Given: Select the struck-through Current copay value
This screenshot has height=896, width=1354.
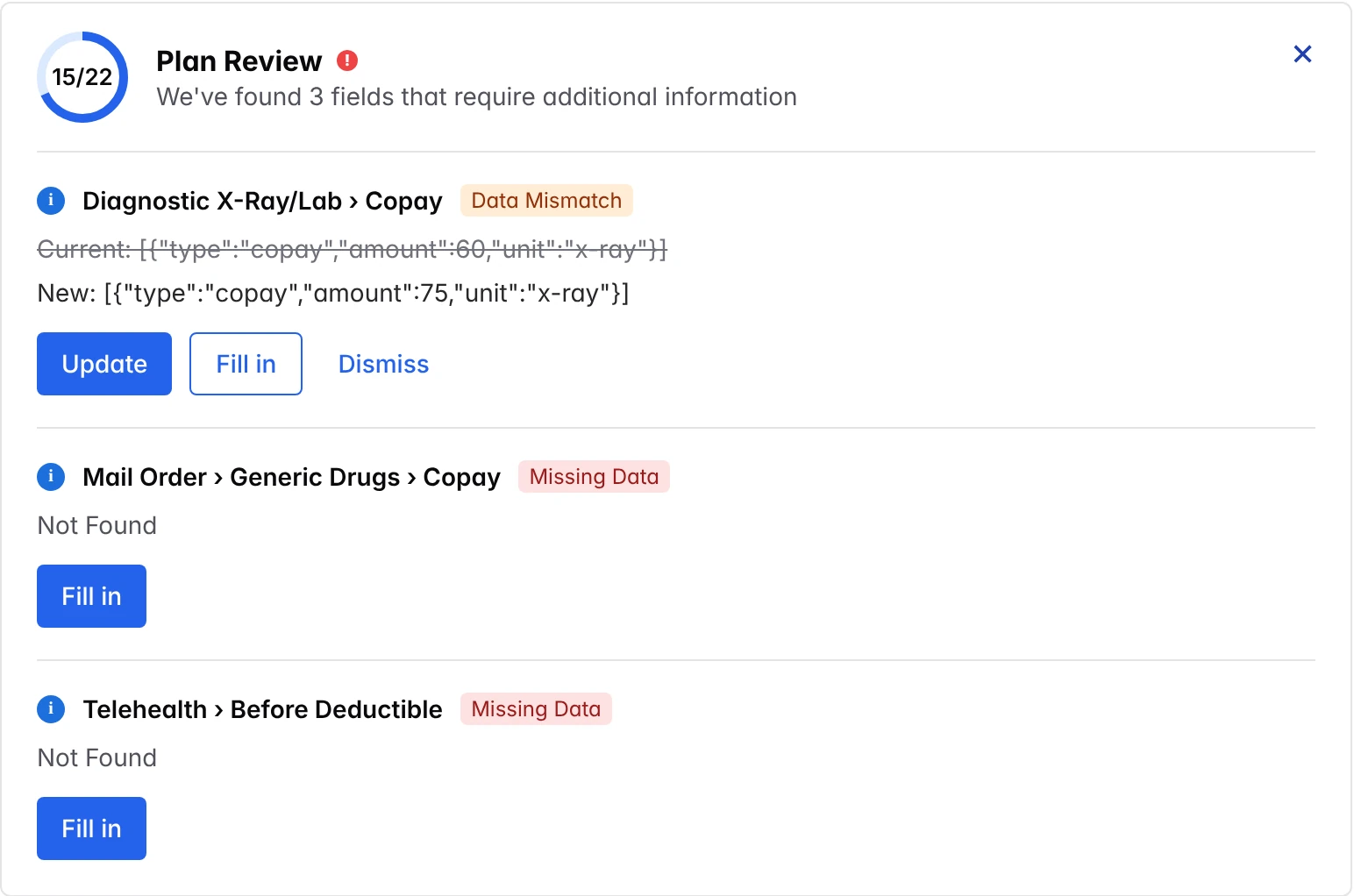Looking at the screenshot, I should coord(352,250).
